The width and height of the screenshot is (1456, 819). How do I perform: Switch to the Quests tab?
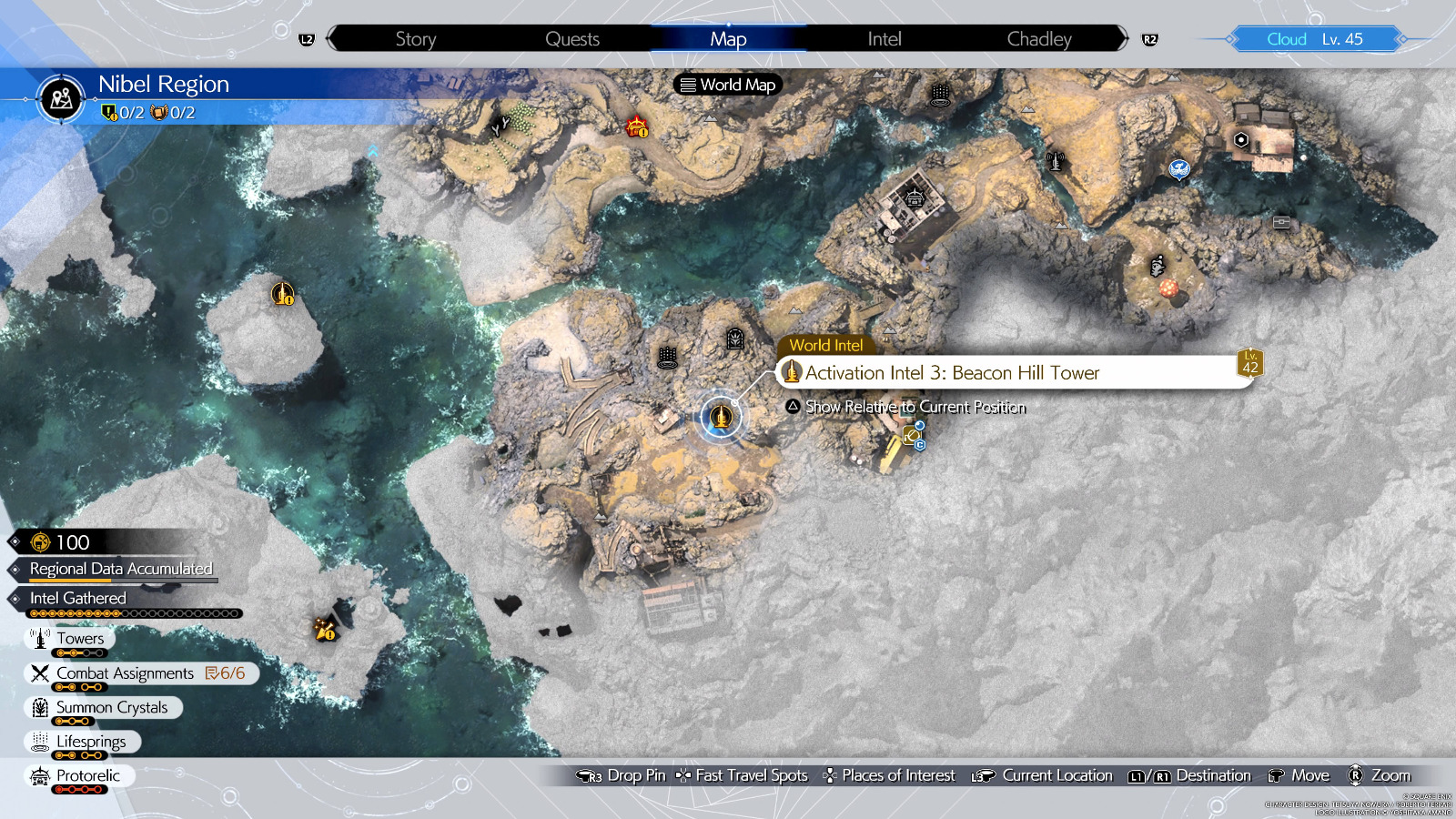tap(571, 39)
